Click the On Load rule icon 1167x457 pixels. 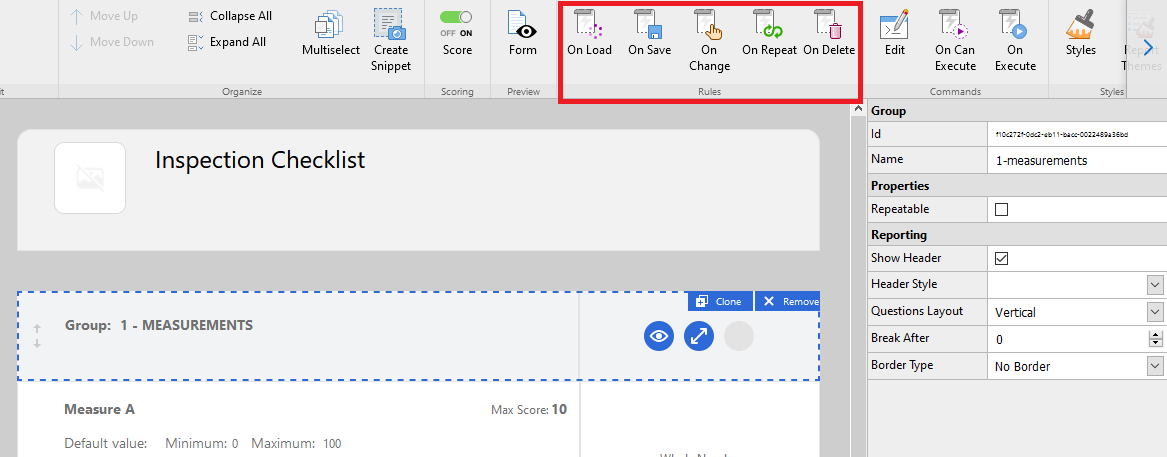coord(589,25)
